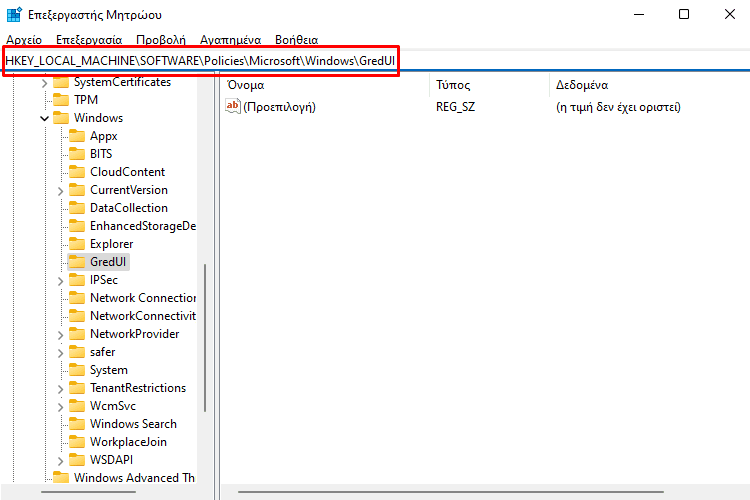Screen dimensions: 750x500
Task: Click the WorkplaceJoin folder icon
Action: click(77, 443)
